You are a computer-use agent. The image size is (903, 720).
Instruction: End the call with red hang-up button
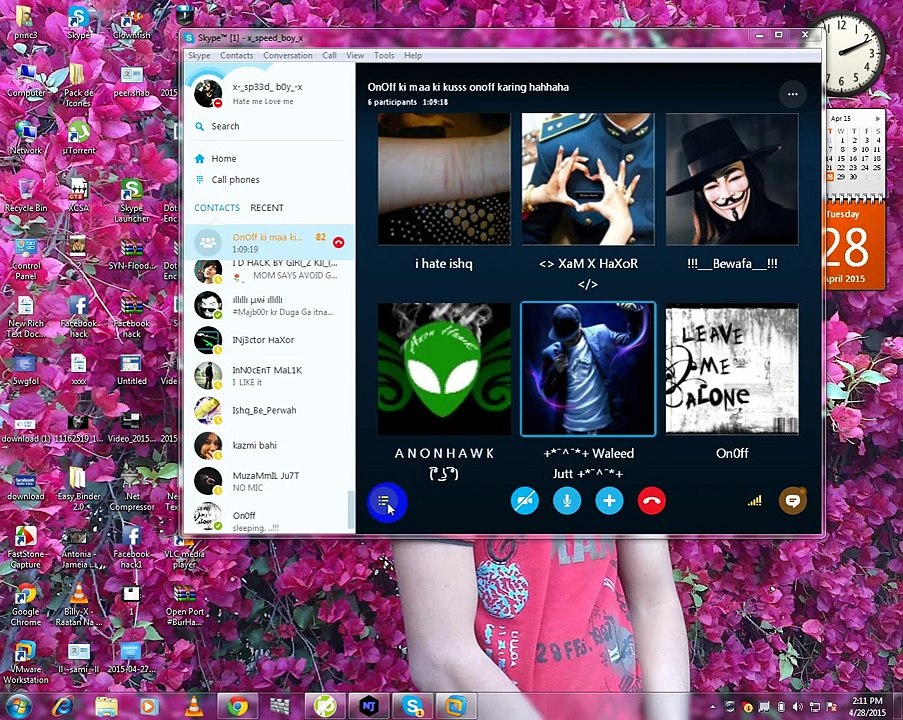652,501
